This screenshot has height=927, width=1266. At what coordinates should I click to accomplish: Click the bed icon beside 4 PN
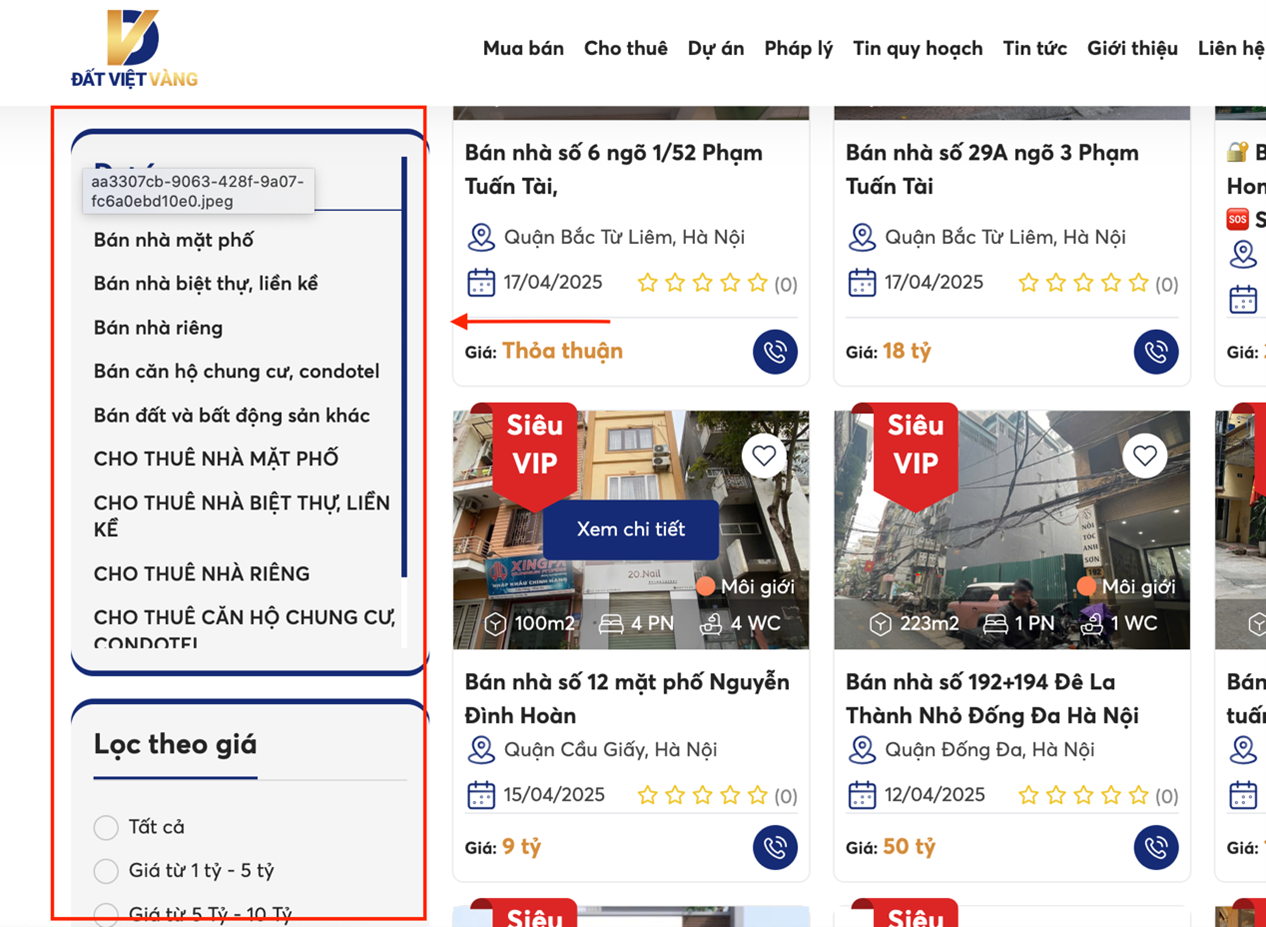[x=611, y=624]
